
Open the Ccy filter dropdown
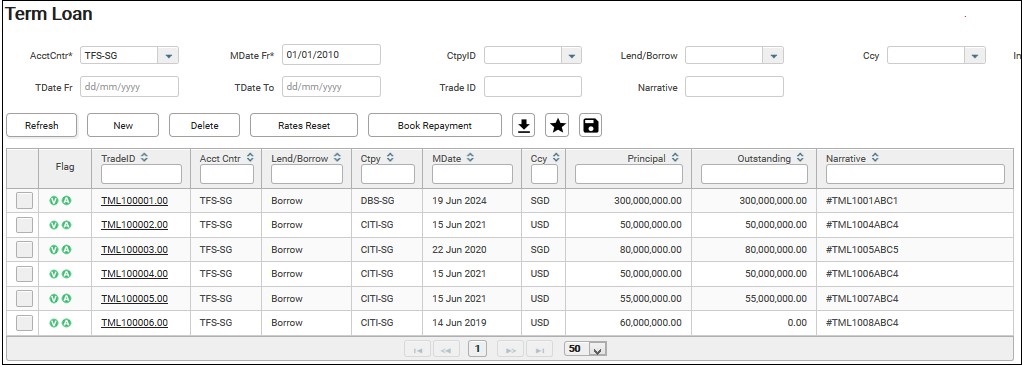coord(975,56)
